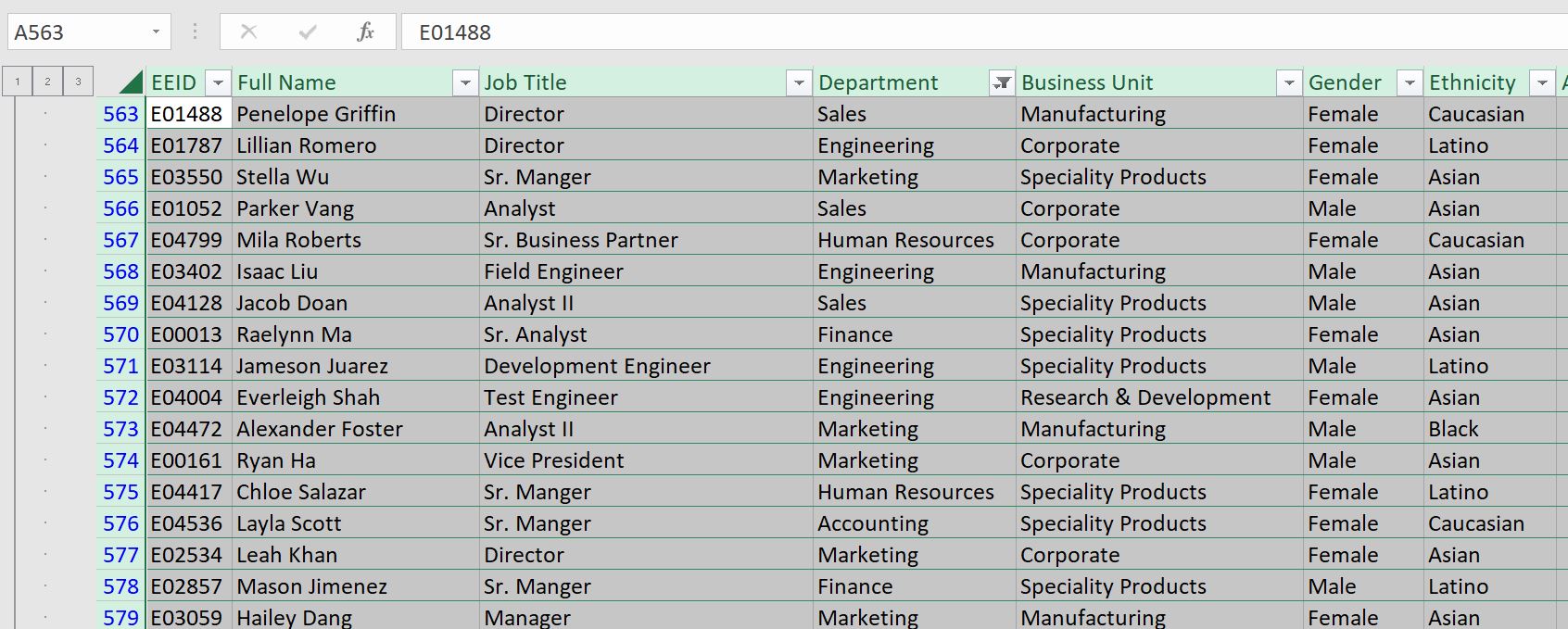
Task: Click the Select All triangle above row headers
Action: [130, 82]
